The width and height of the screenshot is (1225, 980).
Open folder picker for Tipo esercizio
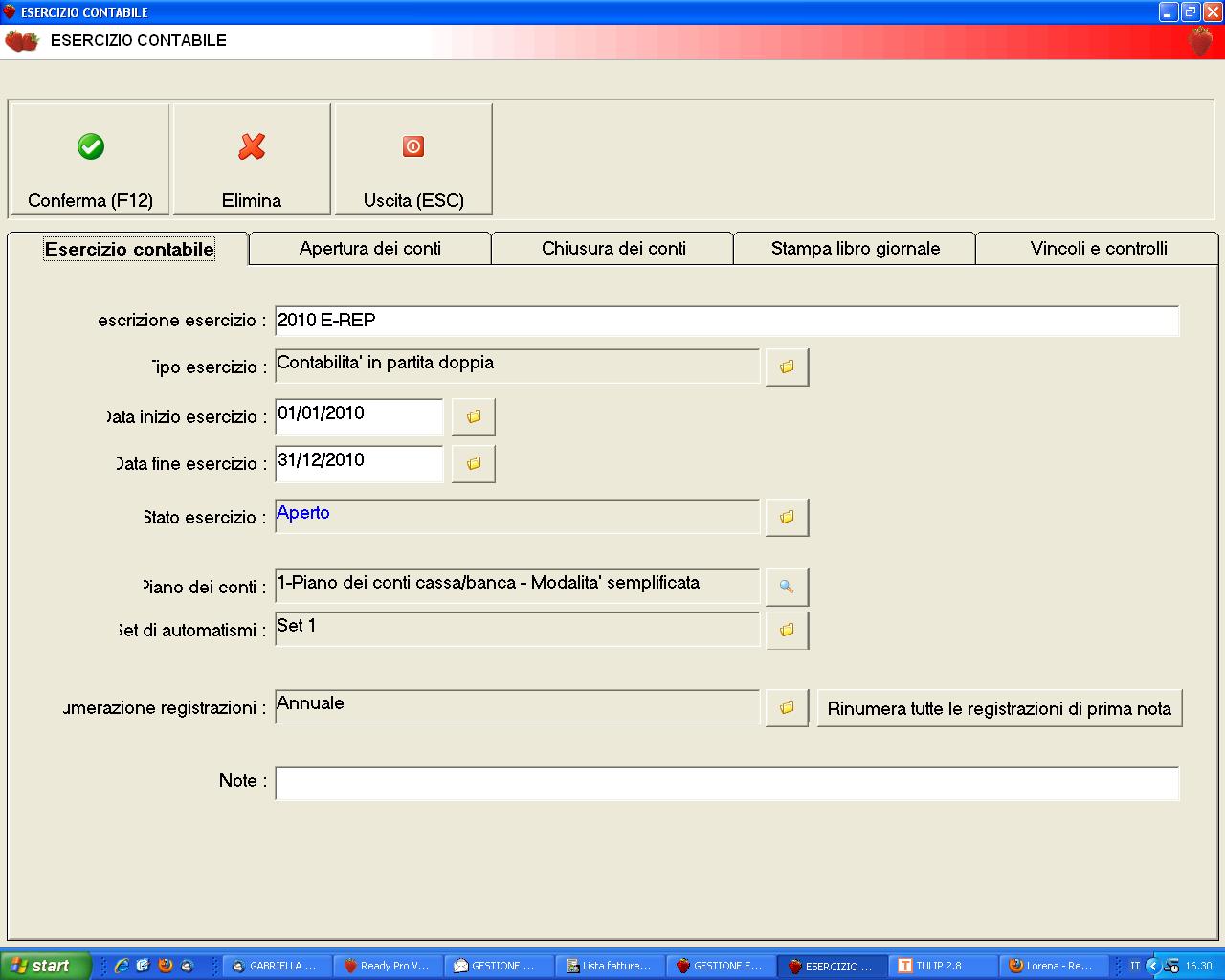click(x=787, y=367)
